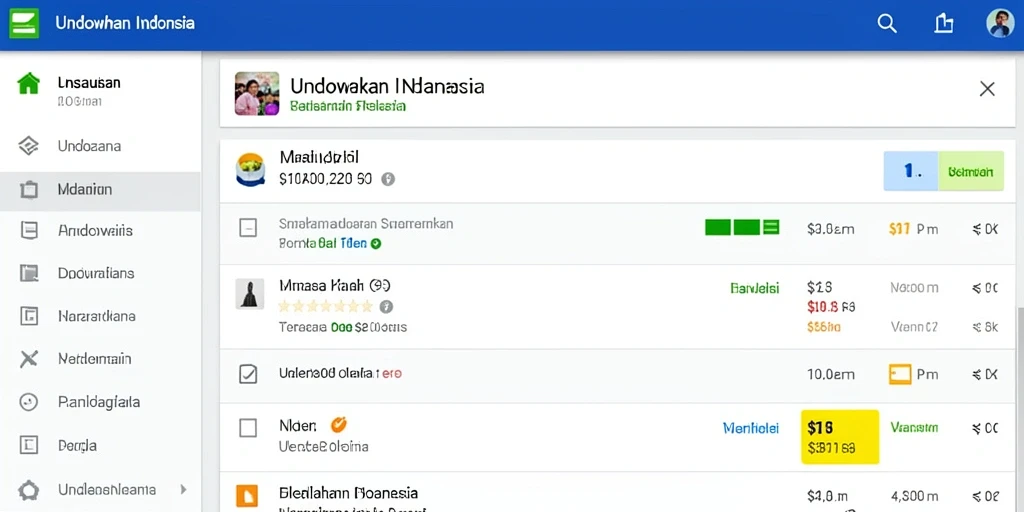
Task: Click the info icon after star rating
Action: click(386, 306)
